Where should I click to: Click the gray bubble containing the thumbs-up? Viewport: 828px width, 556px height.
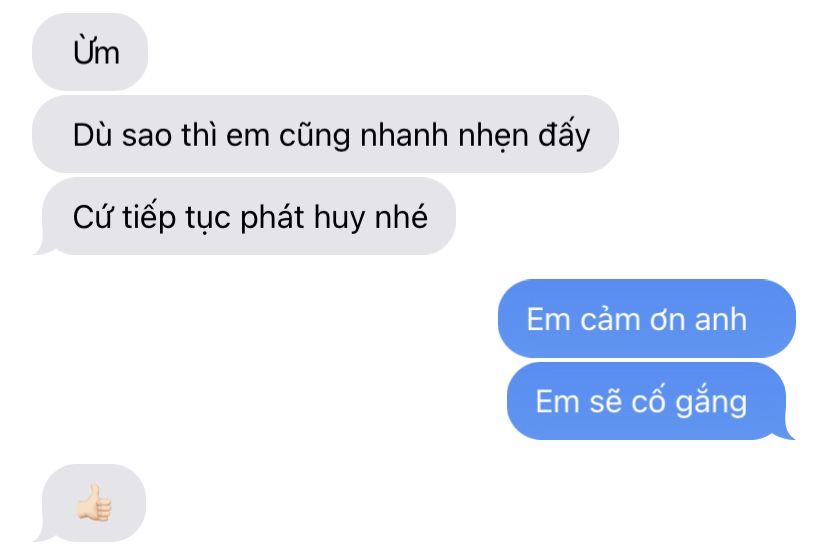coord(90,503)
